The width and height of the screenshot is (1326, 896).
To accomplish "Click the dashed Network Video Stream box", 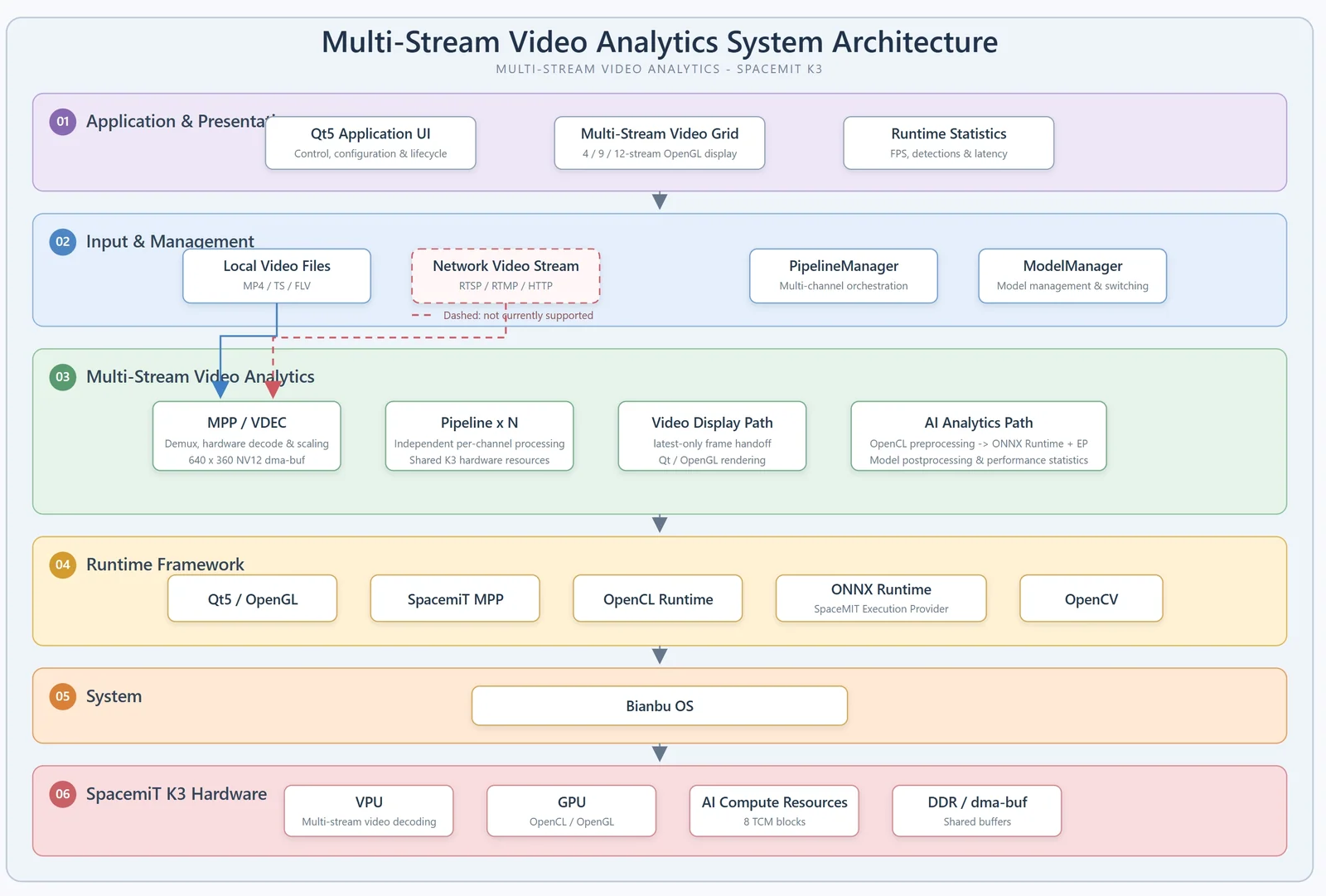I will (x=506, y=276).
